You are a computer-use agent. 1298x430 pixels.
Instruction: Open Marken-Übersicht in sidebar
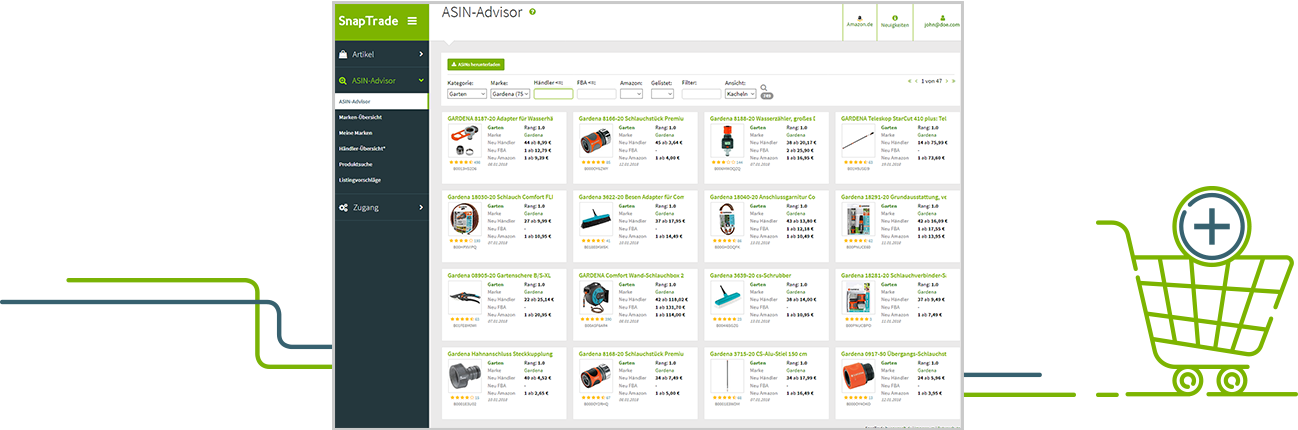click(360, 117)
